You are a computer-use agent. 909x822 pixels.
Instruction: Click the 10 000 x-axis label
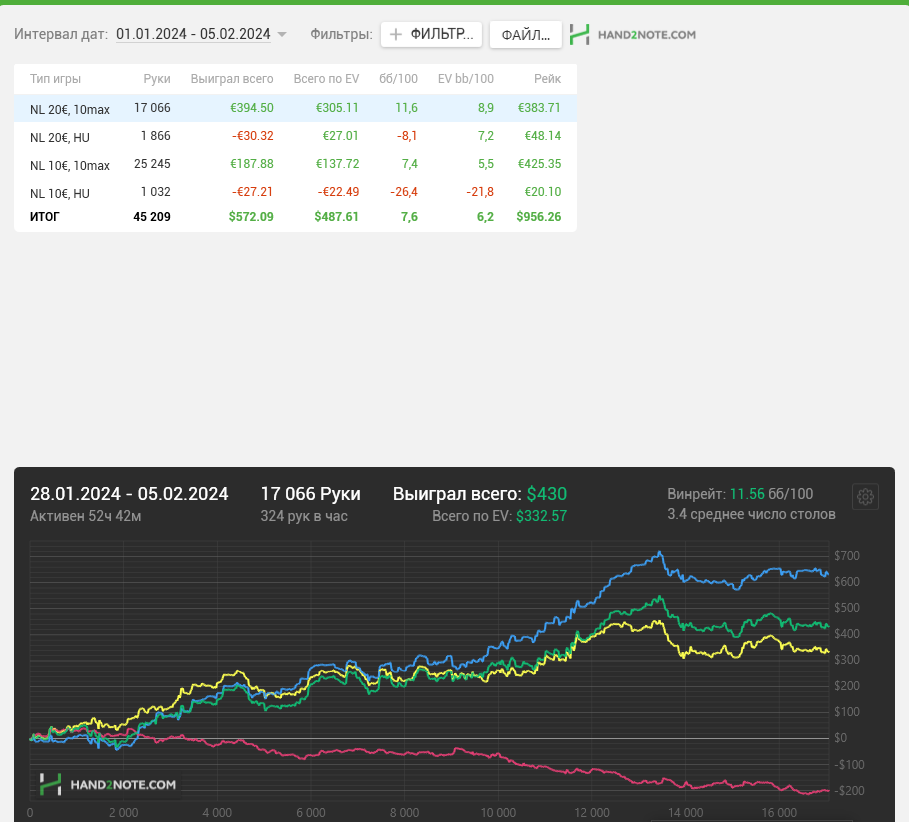(x=498, y=813)
